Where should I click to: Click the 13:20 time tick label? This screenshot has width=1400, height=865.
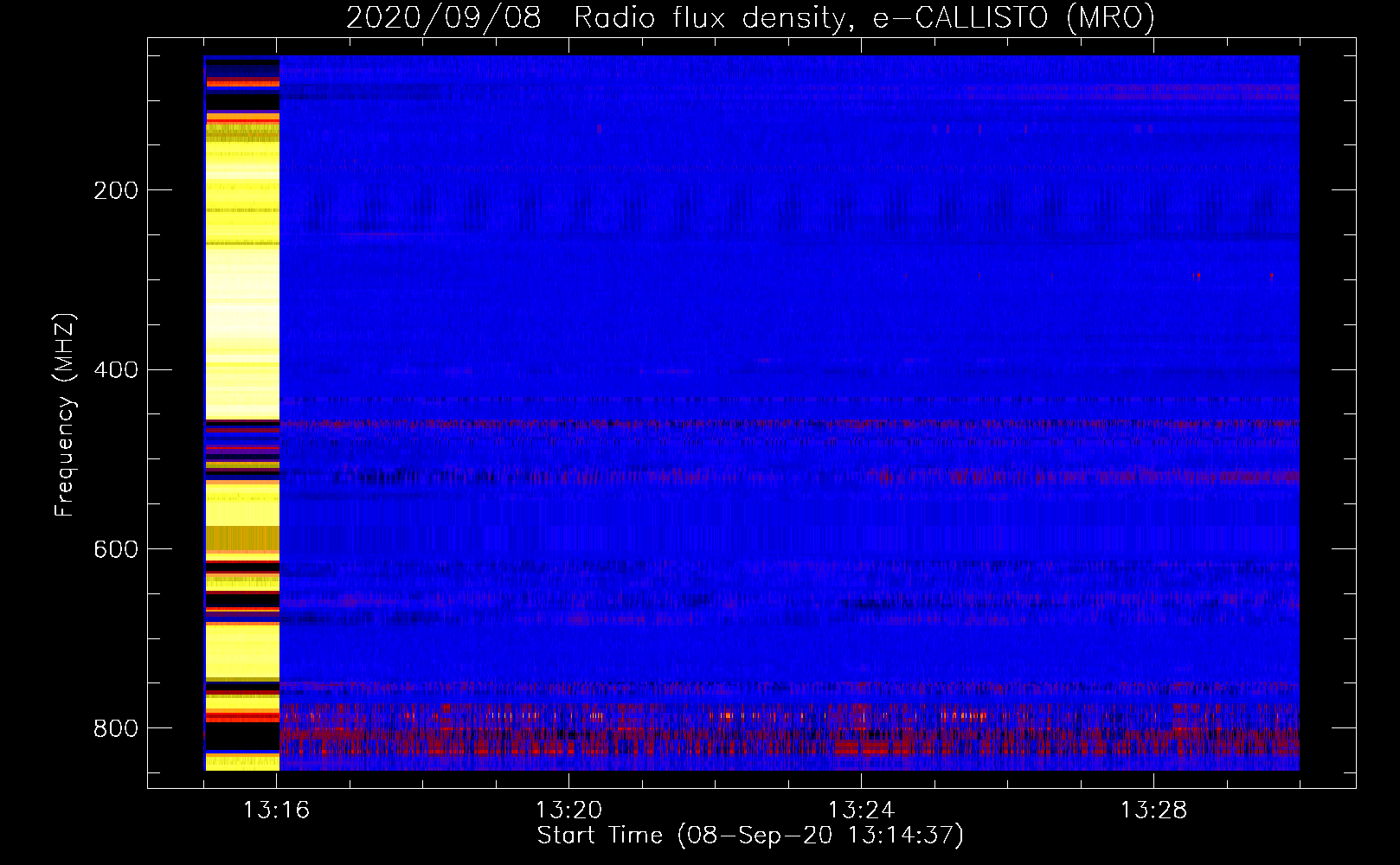coord(568,811)
